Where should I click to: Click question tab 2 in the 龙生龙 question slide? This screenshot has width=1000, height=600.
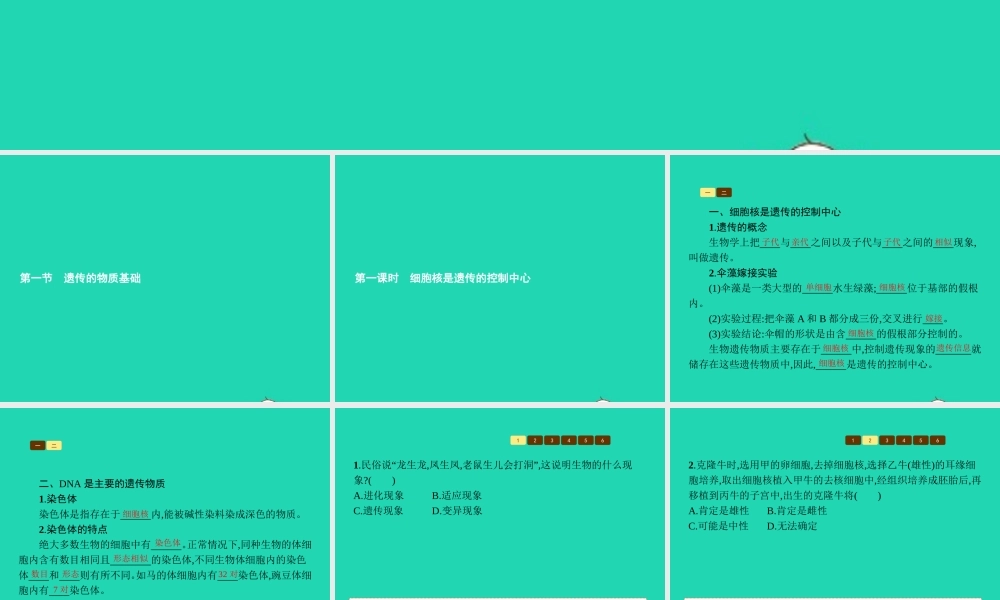click(x=535, y=441)
